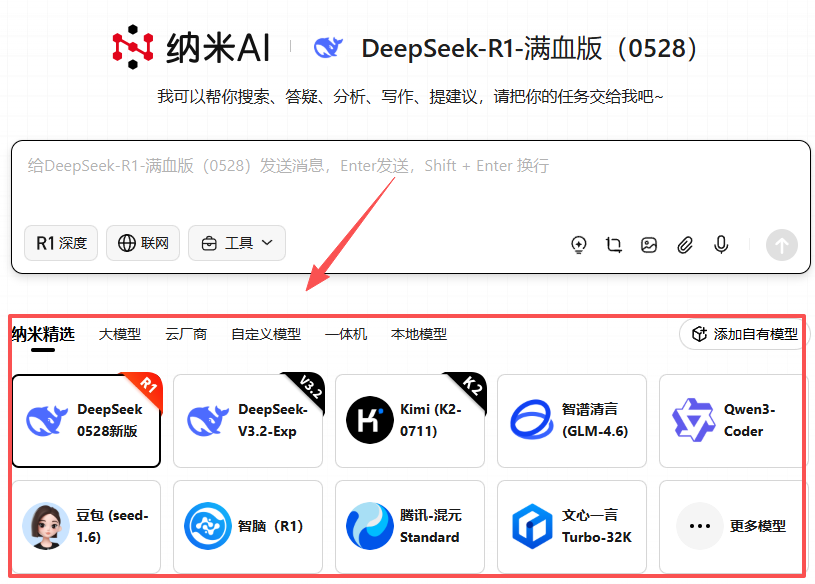Click the 豆包 avatar icon

(x=46, y=526)
